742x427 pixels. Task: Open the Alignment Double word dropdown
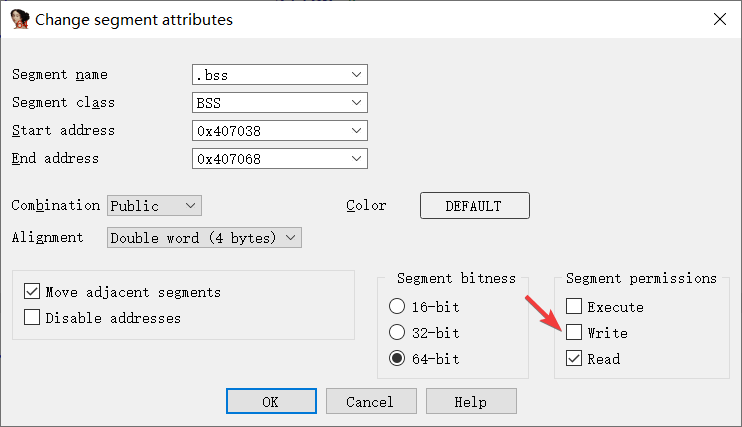tap(290, 238)
